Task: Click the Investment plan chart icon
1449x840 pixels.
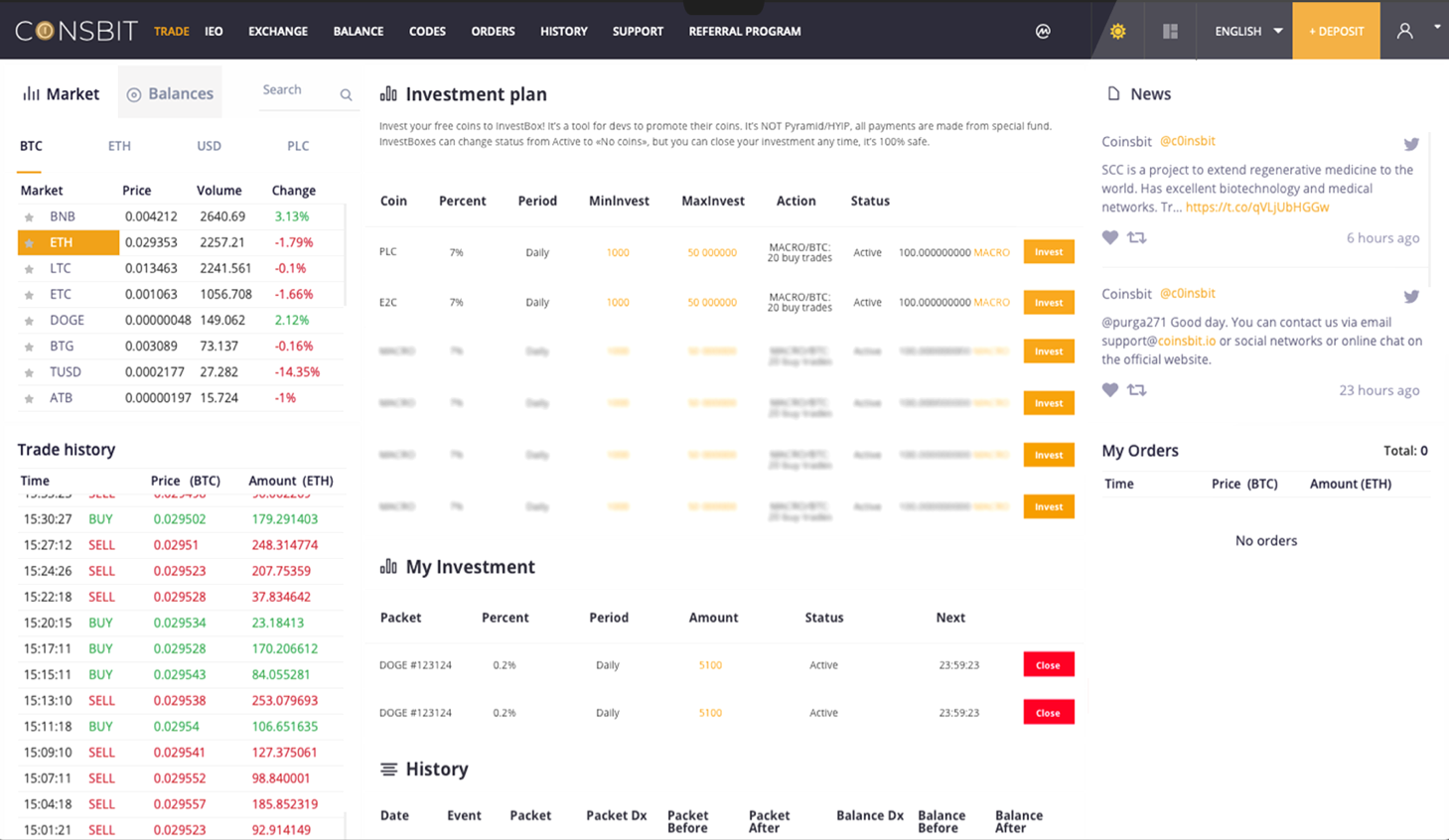Action: 388,93
